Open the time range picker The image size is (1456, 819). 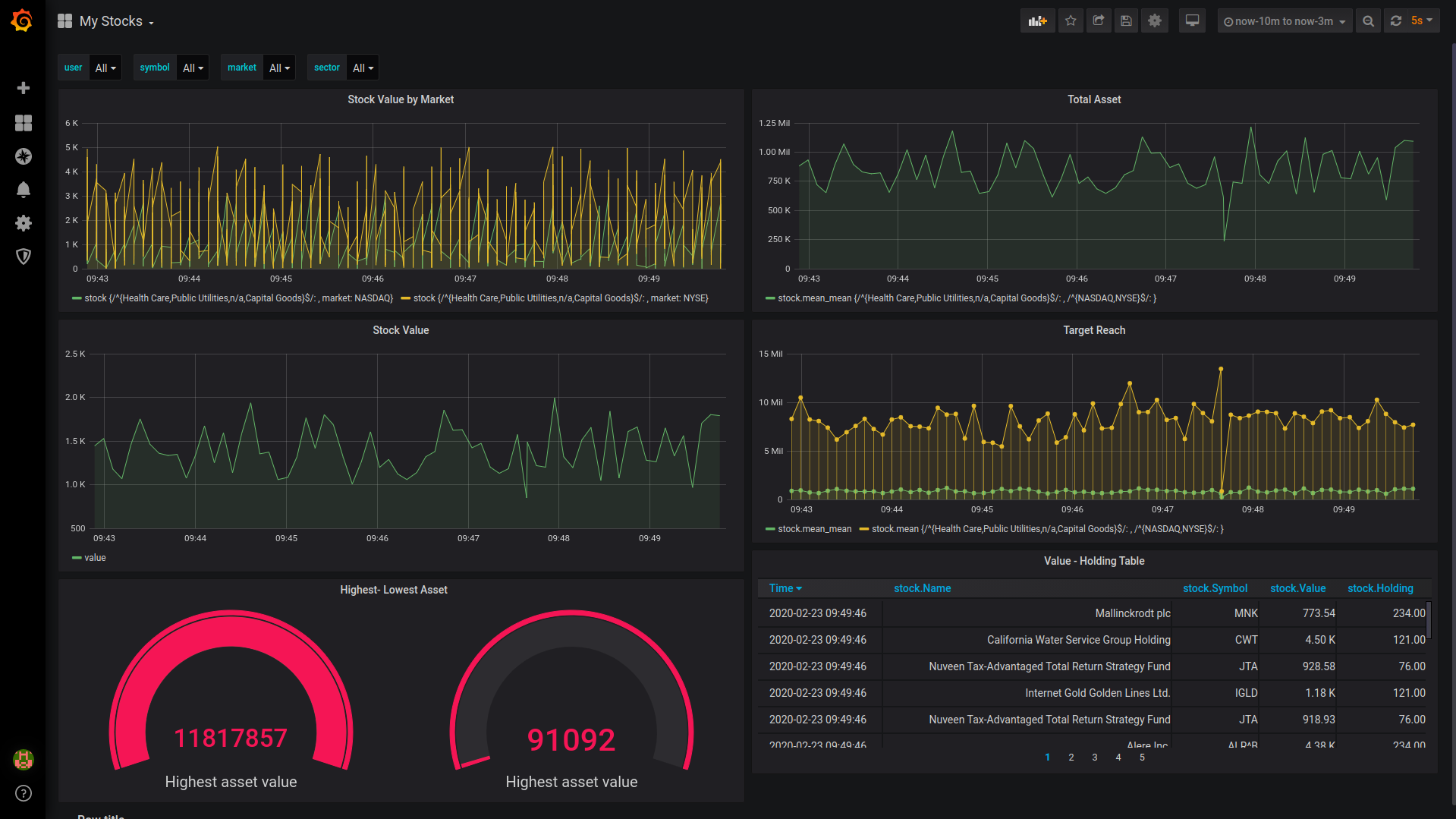point(1285,21)
